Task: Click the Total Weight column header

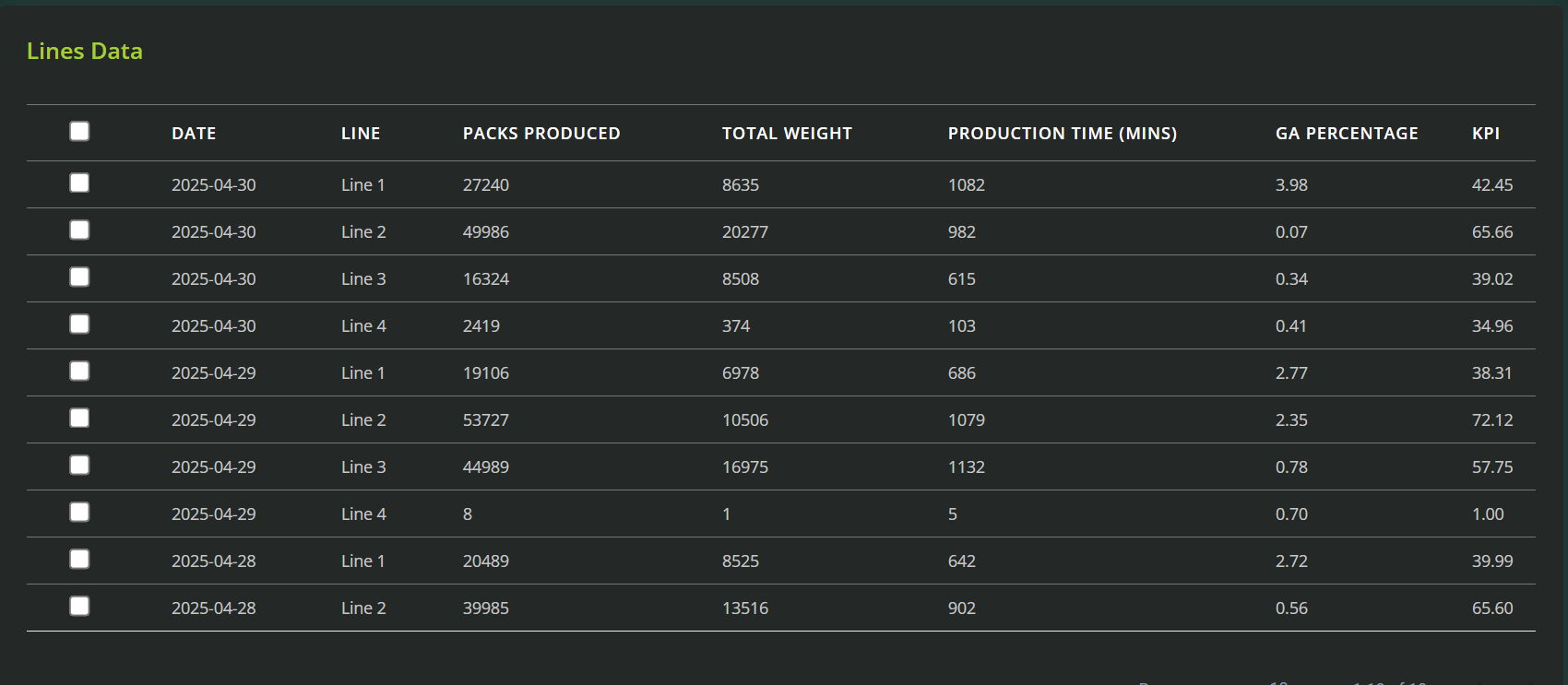Action: pos(787,134)
